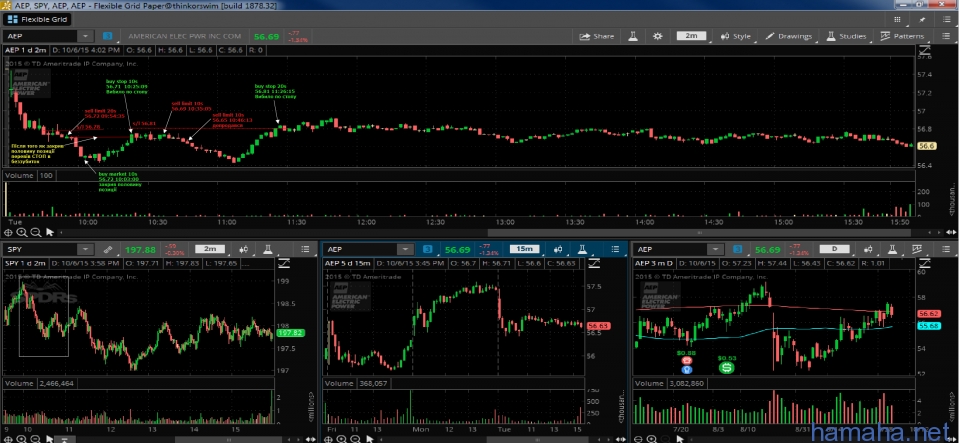
Task: Click pan crosshair tool under SPY chart
Action: pos(9,439)
